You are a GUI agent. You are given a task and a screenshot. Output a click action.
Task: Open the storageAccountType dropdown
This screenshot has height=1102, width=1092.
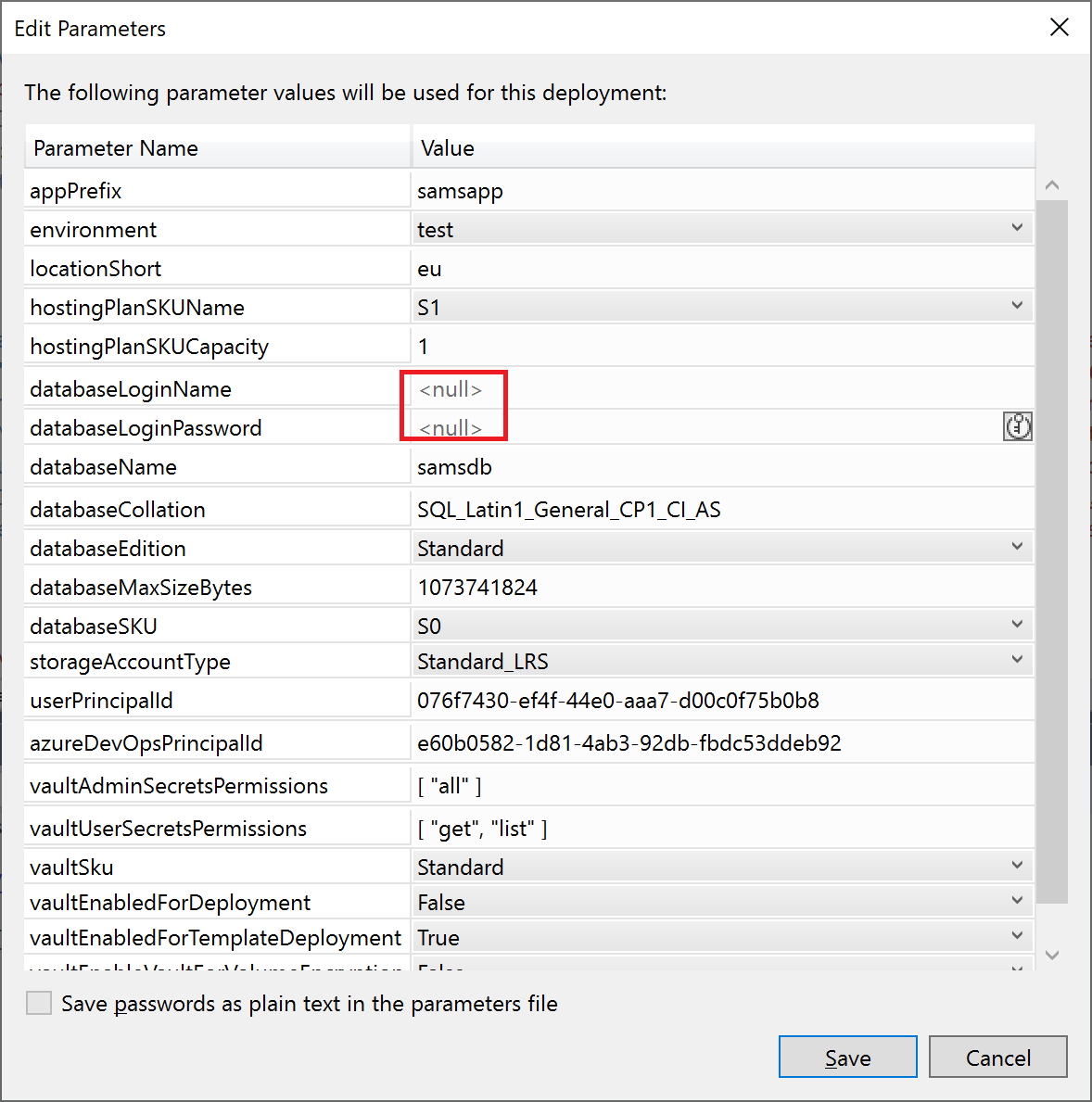(x=1017, y=661)
